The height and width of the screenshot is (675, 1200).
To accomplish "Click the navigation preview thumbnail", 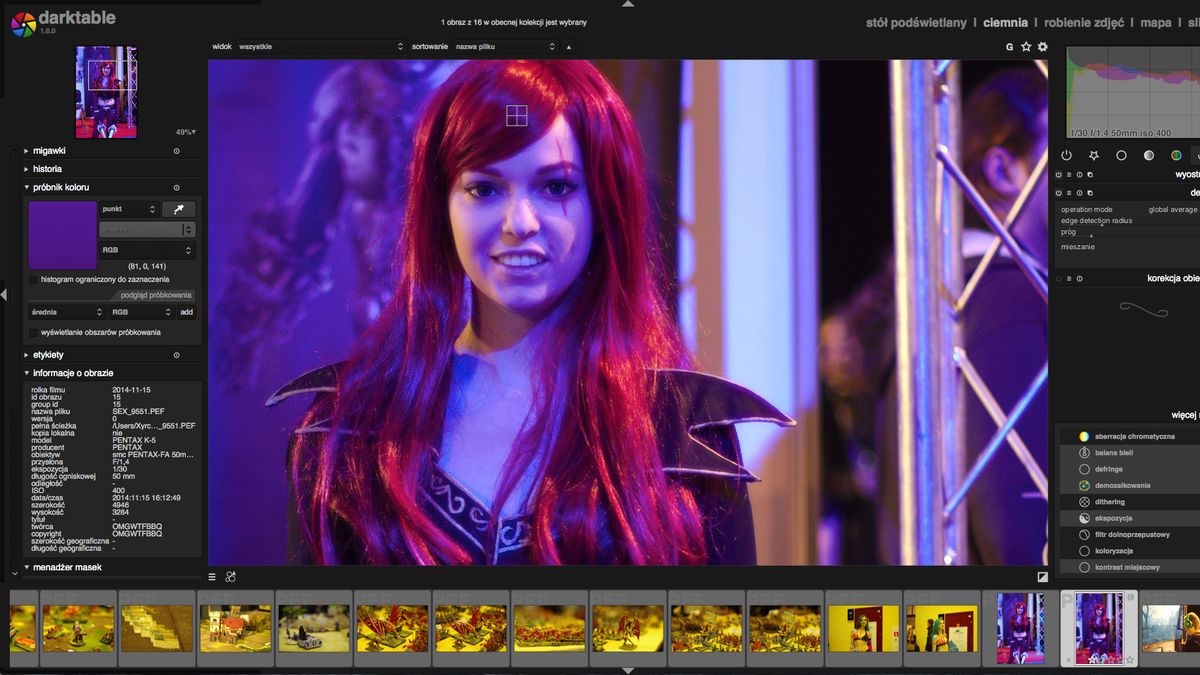I will [106, 92].
